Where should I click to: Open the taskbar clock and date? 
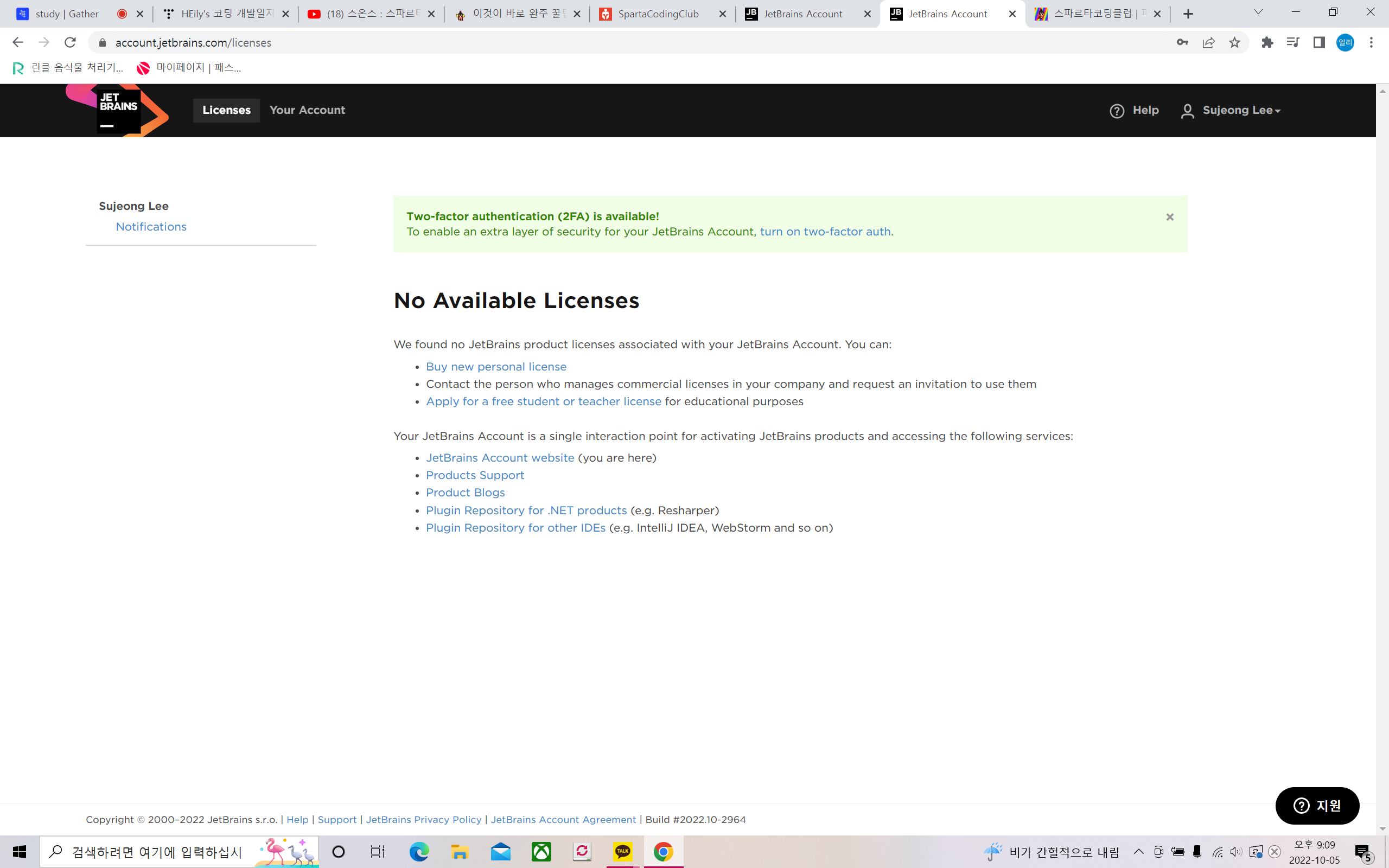(1314, 852)
